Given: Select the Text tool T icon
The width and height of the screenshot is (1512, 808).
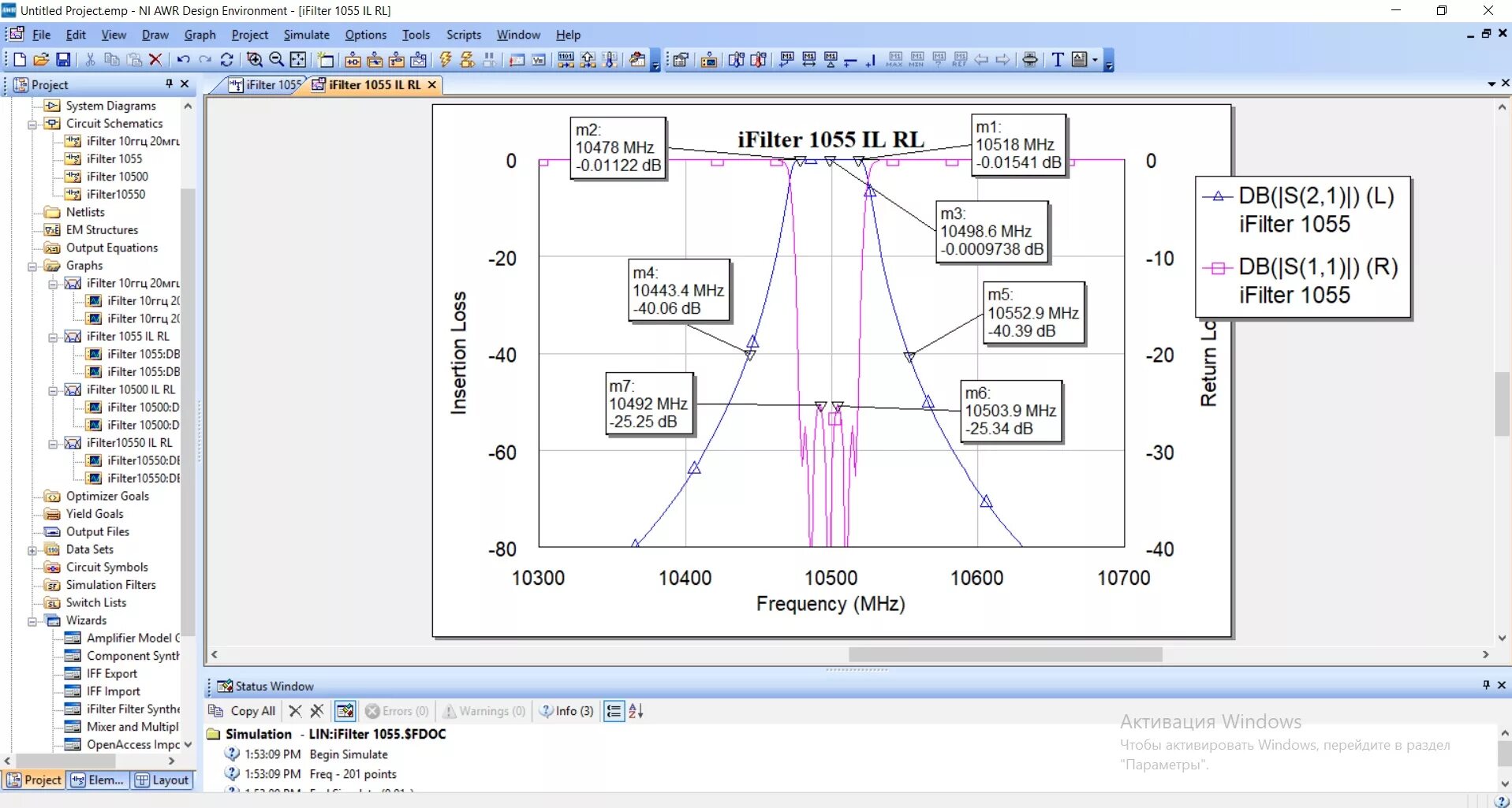Looking at the screenshot, I should point(1058,60).
